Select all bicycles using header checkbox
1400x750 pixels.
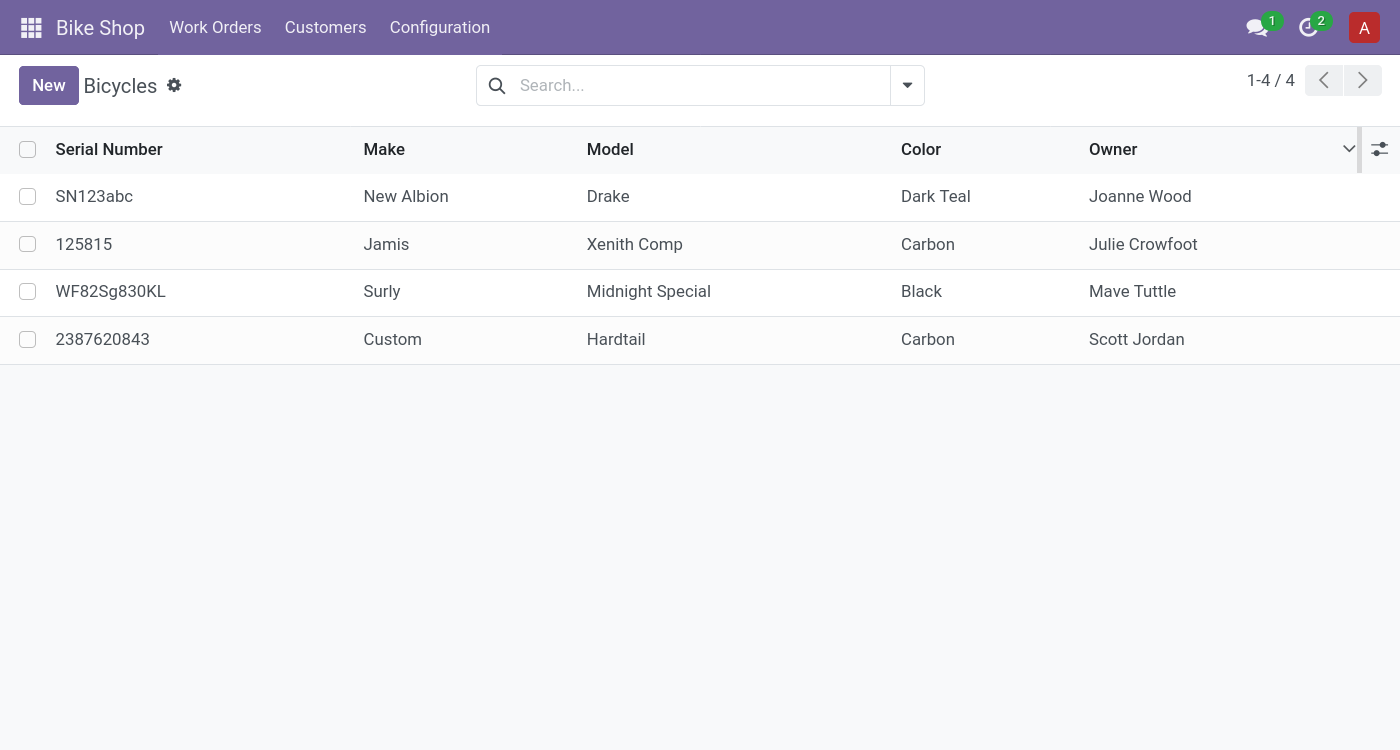(27, 149)
